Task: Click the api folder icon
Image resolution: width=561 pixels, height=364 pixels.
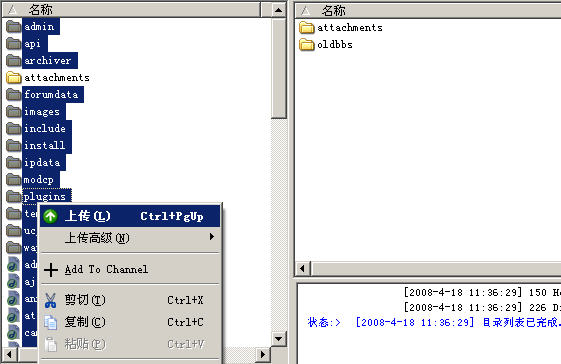Action: [x=14, y=44]
